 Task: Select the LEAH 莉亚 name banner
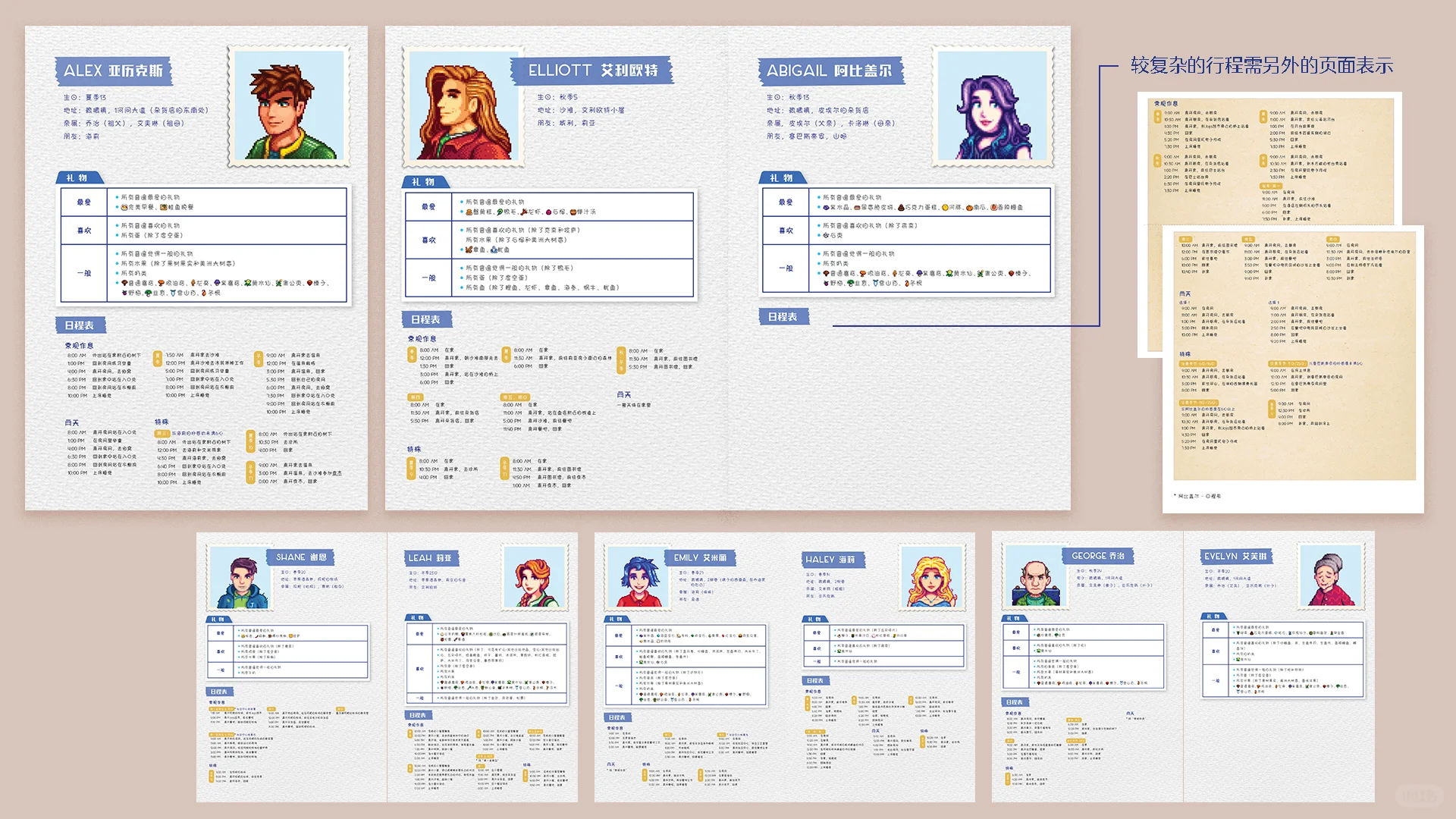(x=430, y=558)
